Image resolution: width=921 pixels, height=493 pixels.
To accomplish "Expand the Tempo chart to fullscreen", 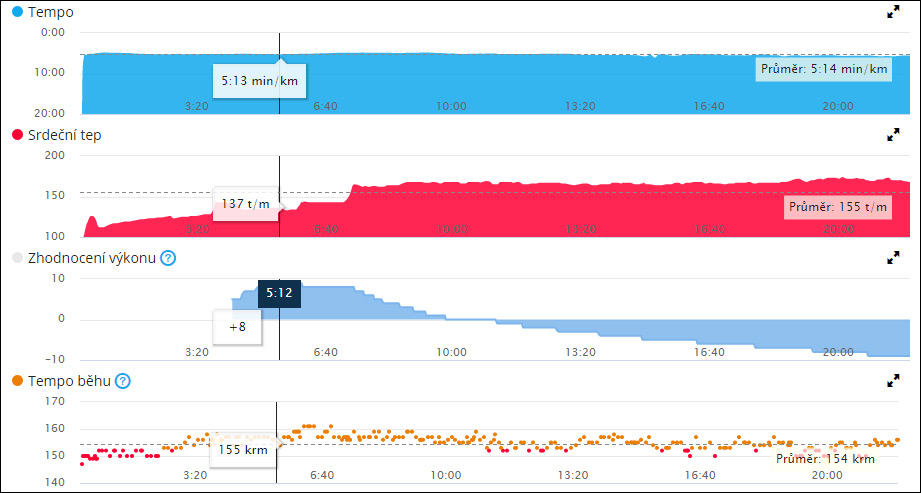I will pyautogui.click(x=893, y=12).
